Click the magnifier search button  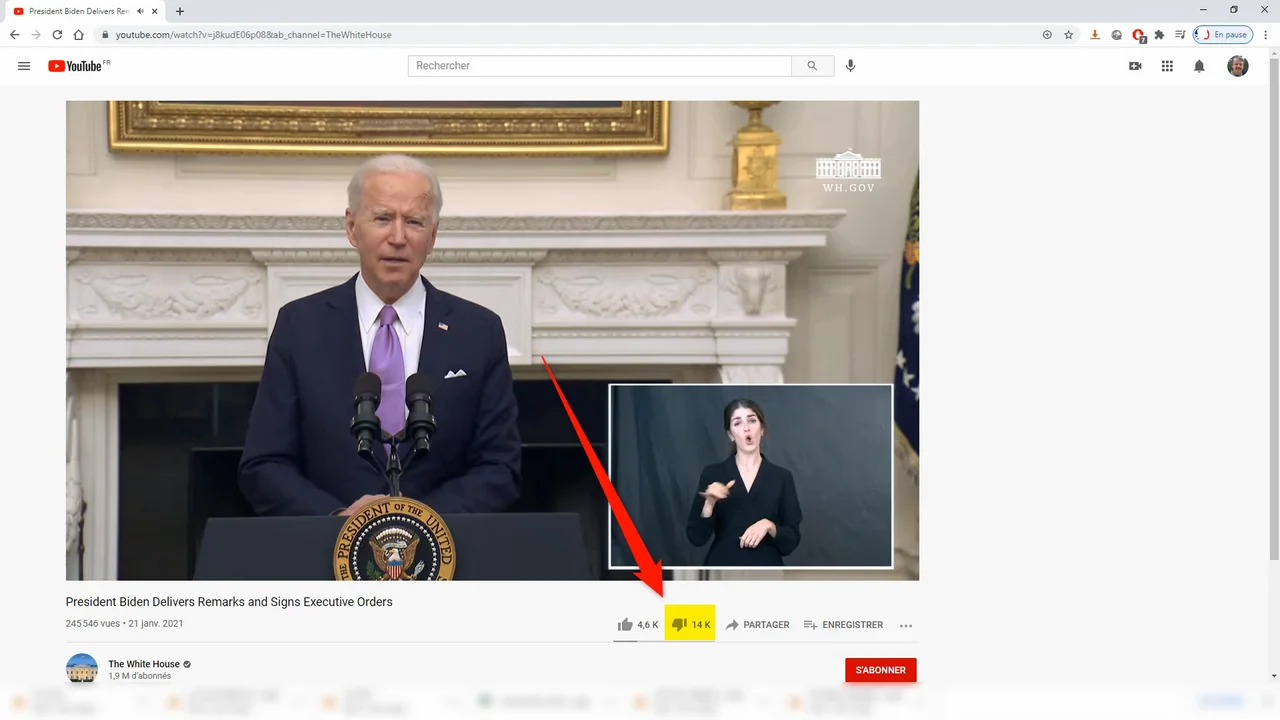point(812,66)
